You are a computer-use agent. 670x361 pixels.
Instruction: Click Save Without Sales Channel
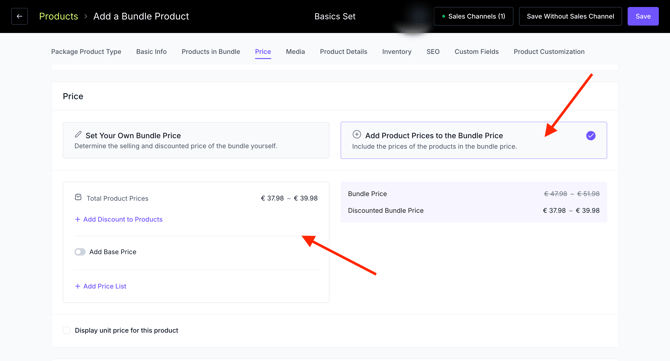click(570, 17)
